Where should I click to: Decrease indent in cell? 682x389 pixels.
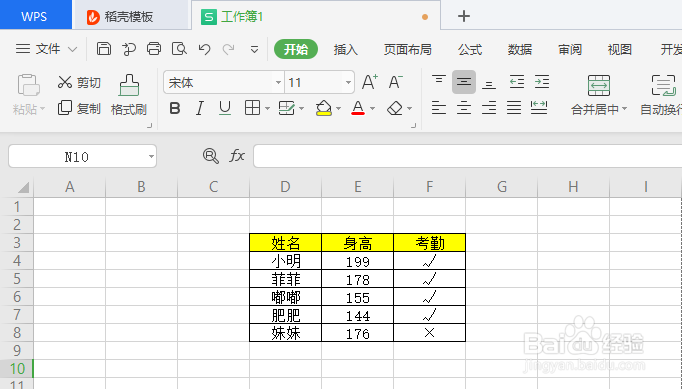point(517,82)
